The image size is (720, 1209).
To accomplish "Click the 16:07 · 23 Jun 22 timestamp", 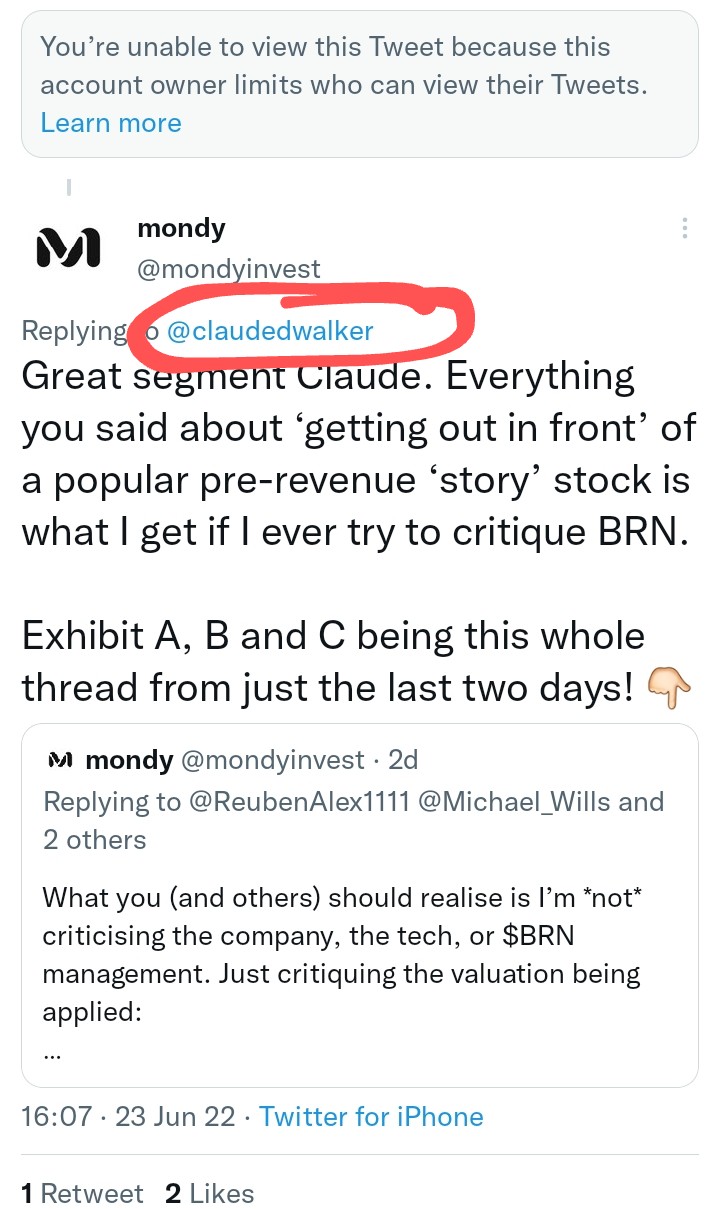I will click(132, 1117).
